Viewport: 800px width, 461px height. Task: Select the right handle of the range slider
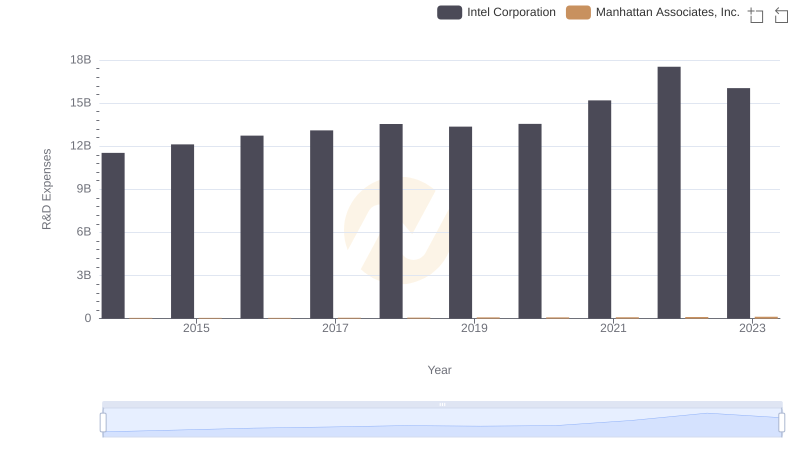[782, 423]
